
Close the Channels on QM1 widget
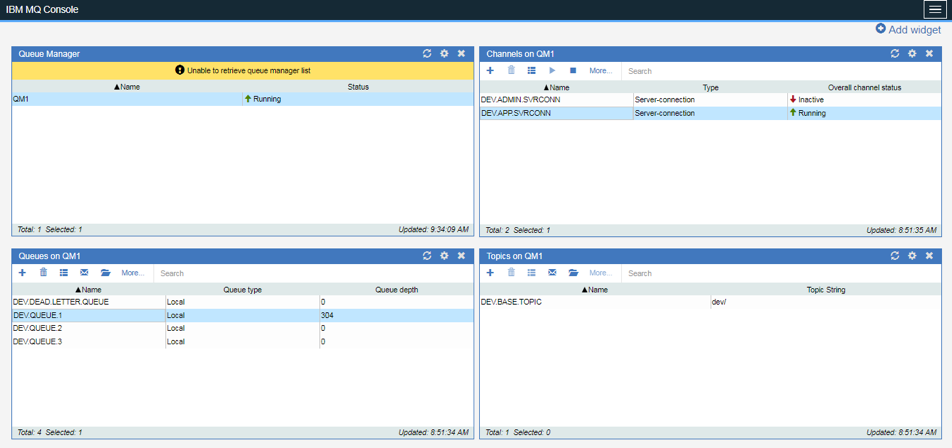(929, 53)
